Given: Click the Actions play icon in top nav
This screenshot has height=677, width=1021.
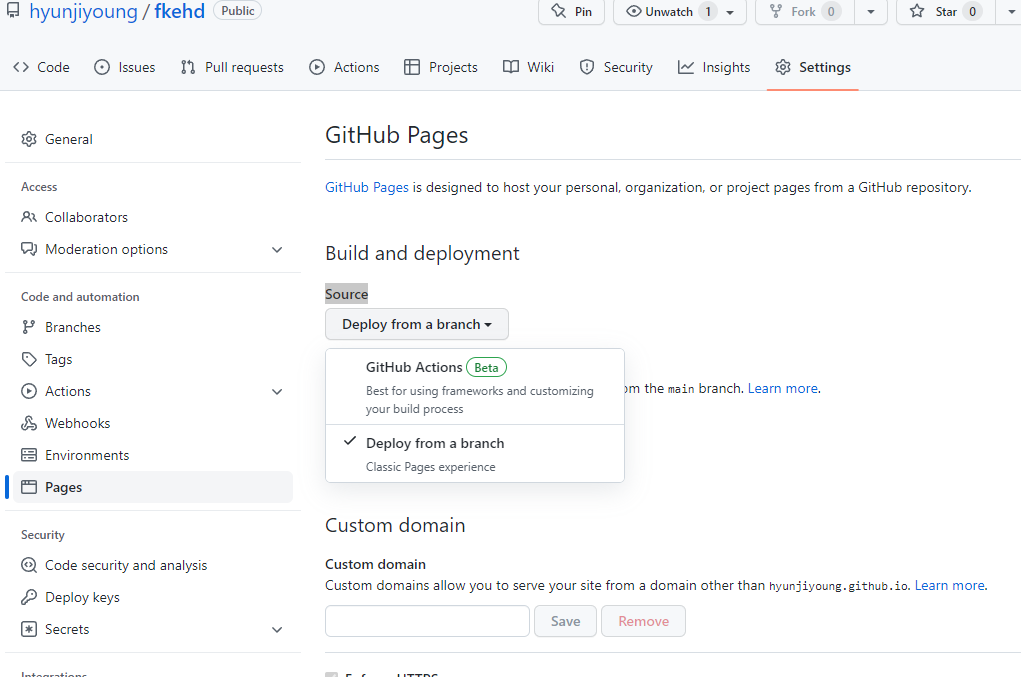Looking at the screenshot, I should 317,67.
